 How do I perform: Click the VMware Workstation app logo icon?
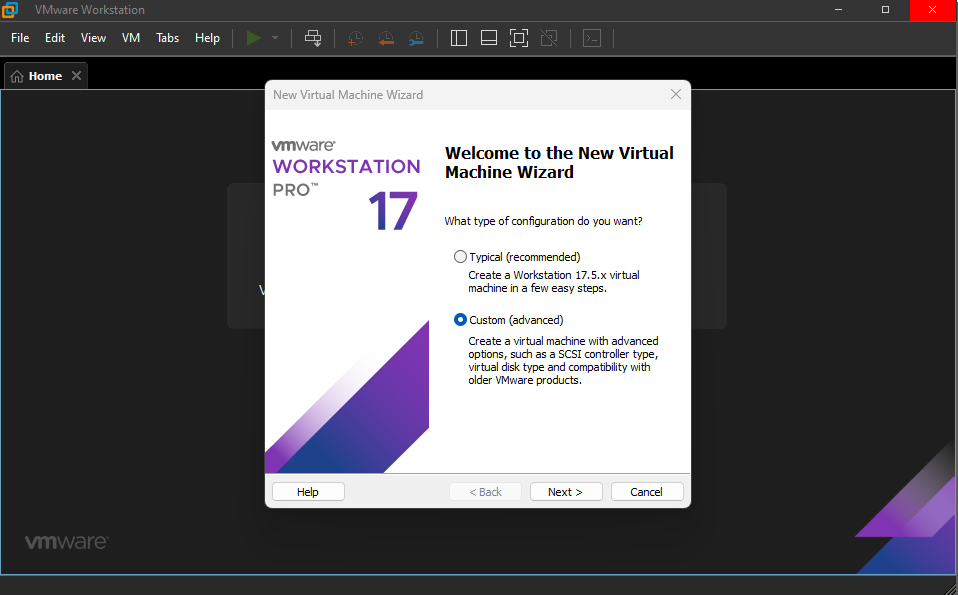click(10, 10)
